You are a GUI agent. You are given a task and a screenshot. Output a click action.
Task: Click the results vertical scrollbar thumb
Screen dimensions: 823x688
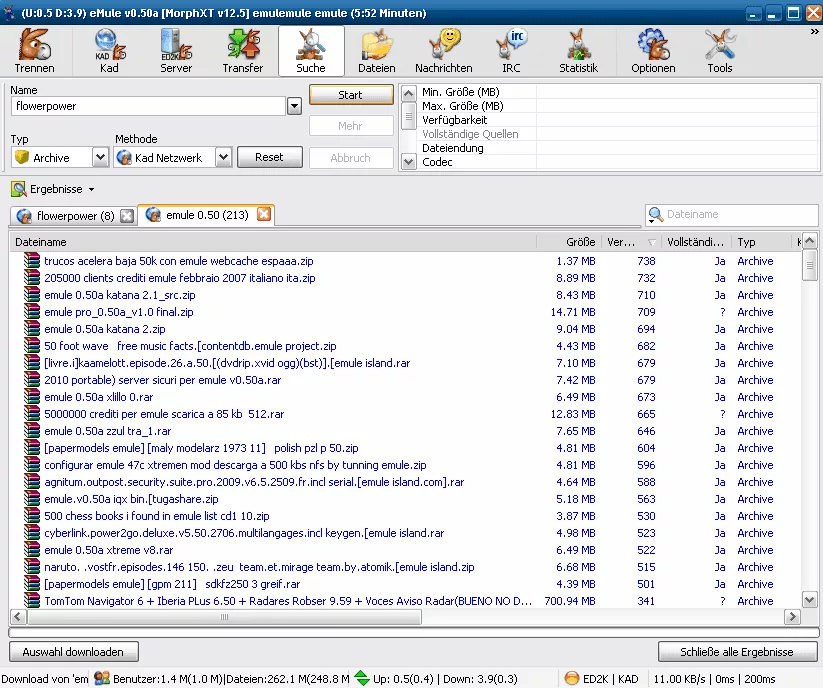point(809,266)
